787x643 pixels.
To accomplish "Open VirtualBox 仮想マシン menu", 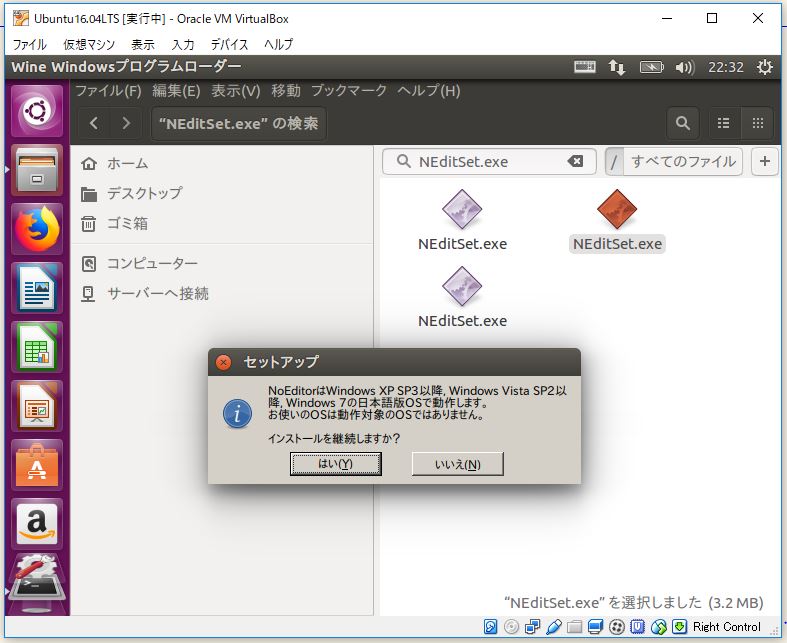I will click(89, 45).
